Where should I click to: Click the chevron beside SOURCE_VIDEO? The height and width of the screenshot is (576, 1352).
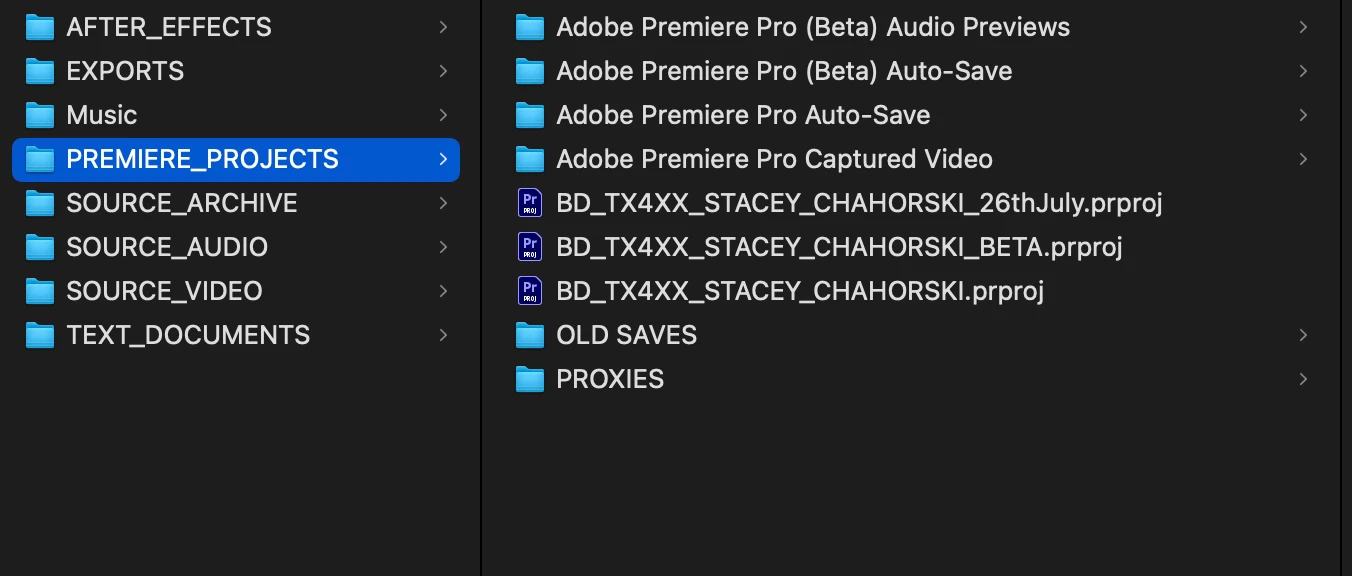[x=443, y=291]
